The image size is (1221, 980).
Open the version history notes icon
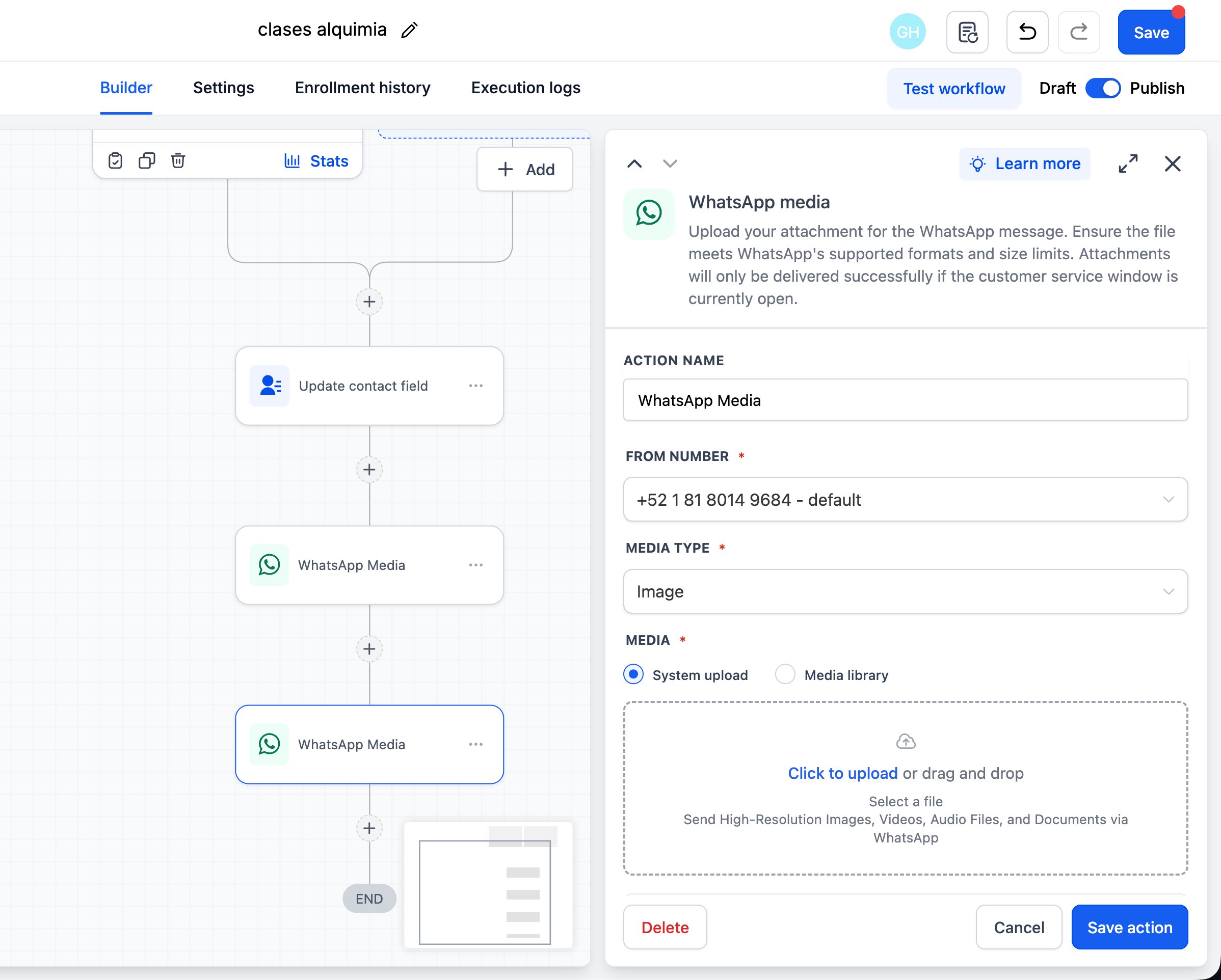pos(967,32)
